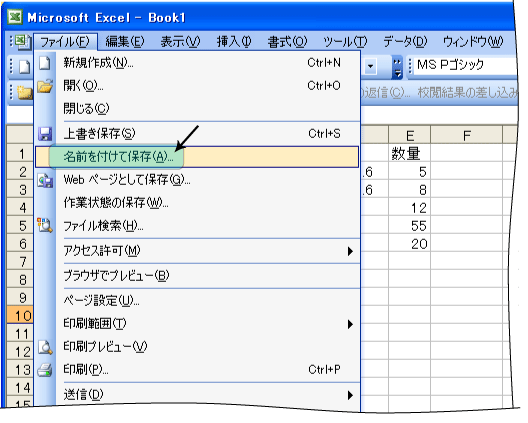
Task: Select row 14 header
Action: click(20, 388)
